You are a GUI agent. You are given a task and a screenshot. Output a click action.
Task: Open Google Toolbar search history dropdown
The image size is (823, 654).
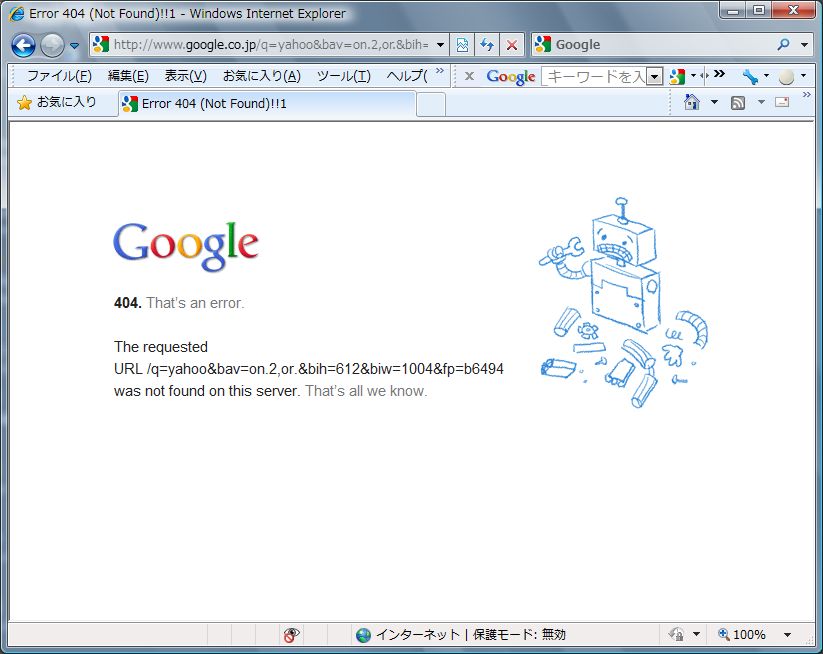pyautogui.click(x=655, y=77)
